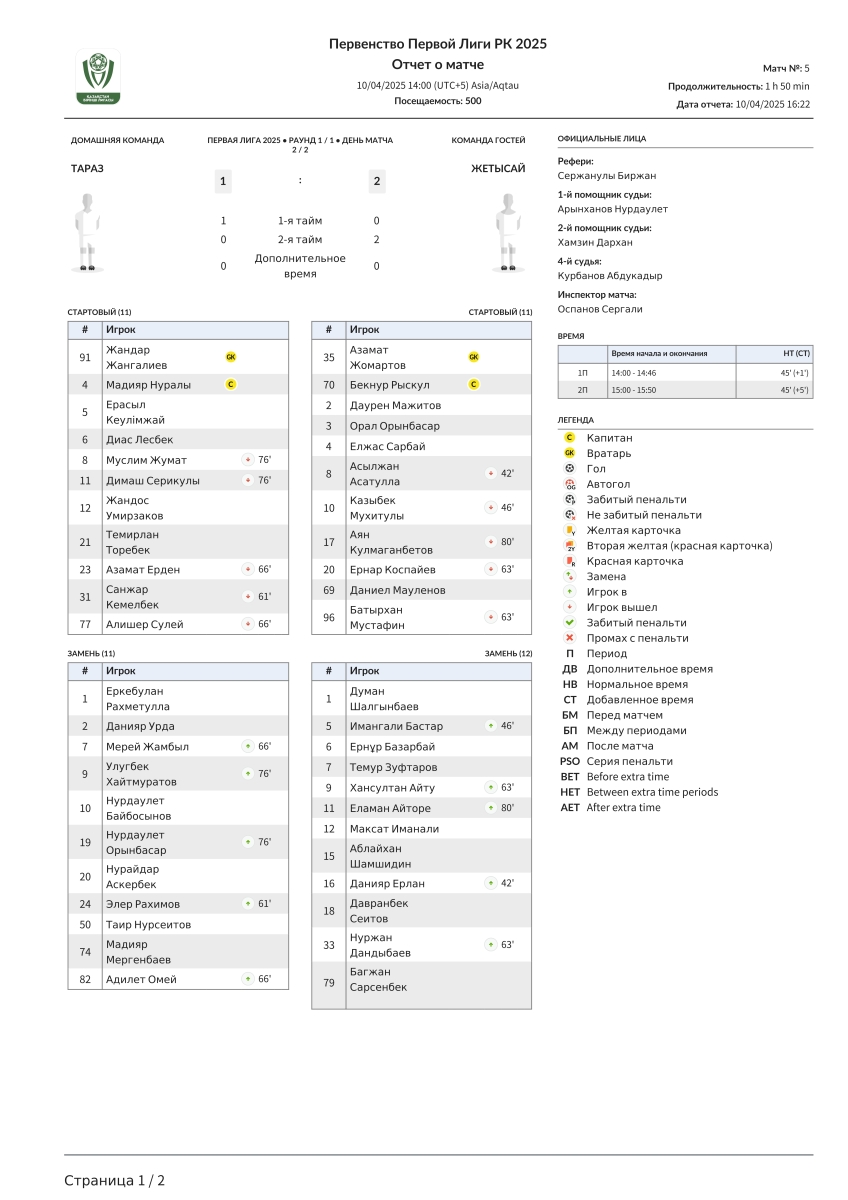Click captain badge next to Бекнур Рыскул
The image size is (848, 1200).
click(x=474, y=385)
